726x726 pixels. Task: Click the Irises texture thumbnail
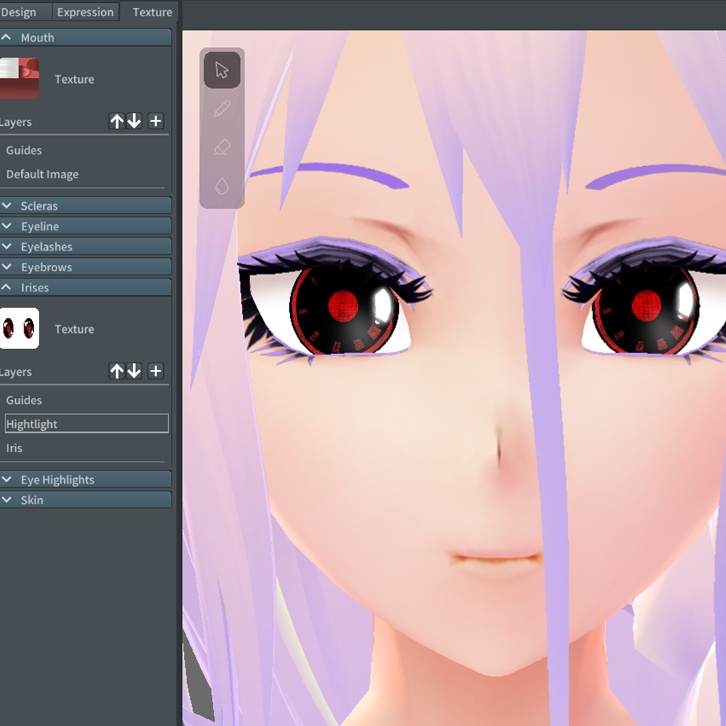(19, 328)
